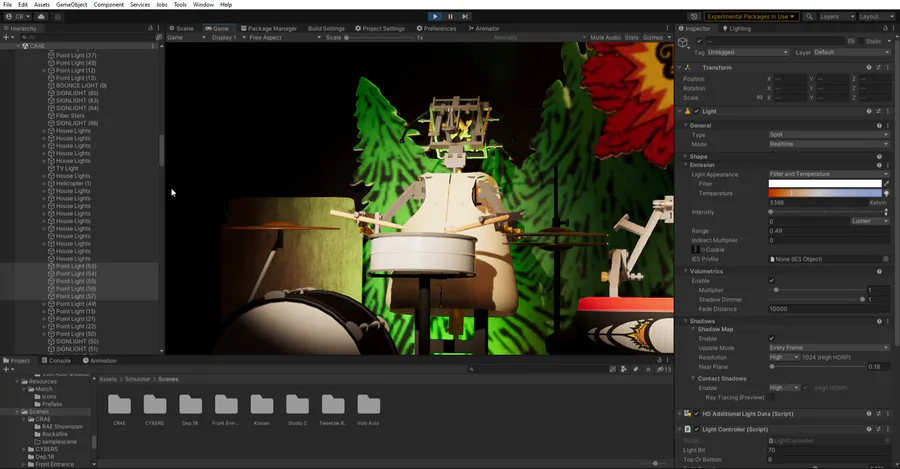900x469 pixels.
Task: Click the Temperature gradient slider
Action: 825,193
